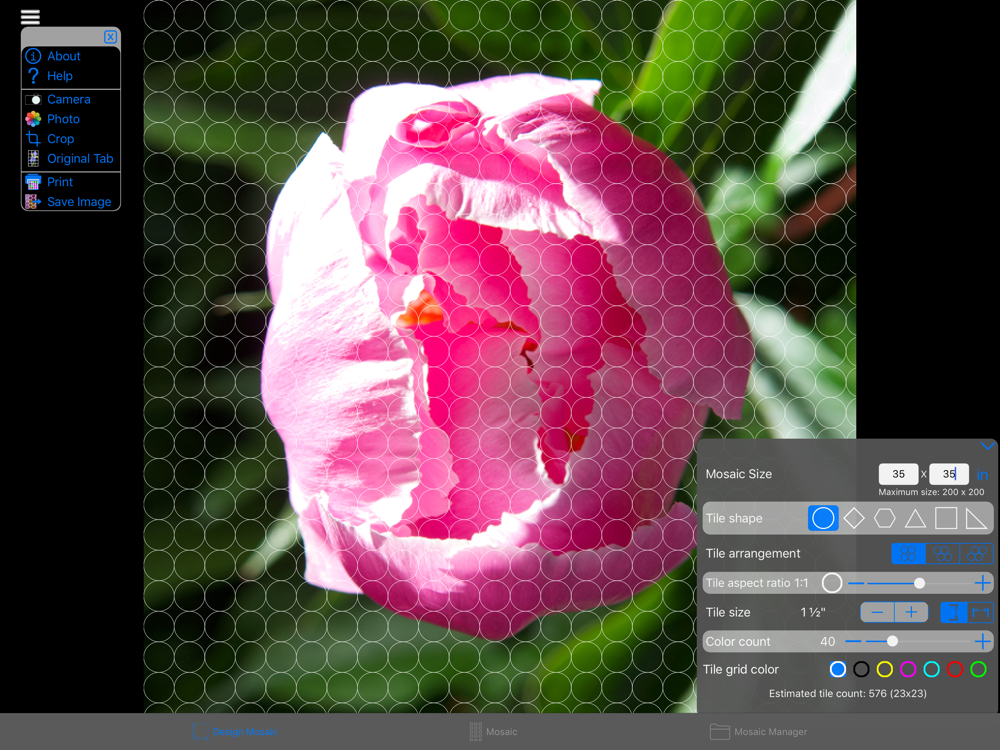The height and width of the screenshot is (750, 1000).
Task: Decrease tile aspect ratio with minus
Action: click(x=856, y=583)
